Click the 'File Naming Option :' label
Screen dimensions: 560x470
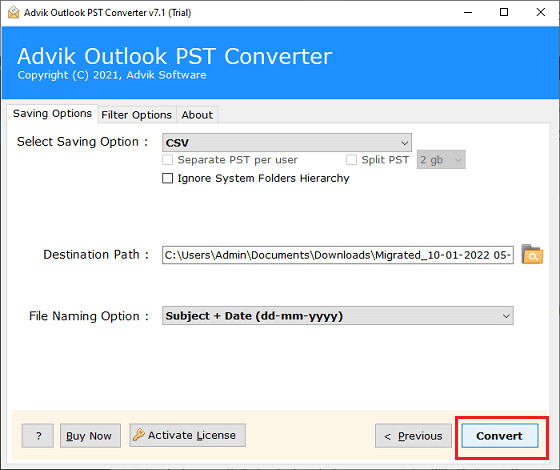pyautogui.click(x=89, y=316)
